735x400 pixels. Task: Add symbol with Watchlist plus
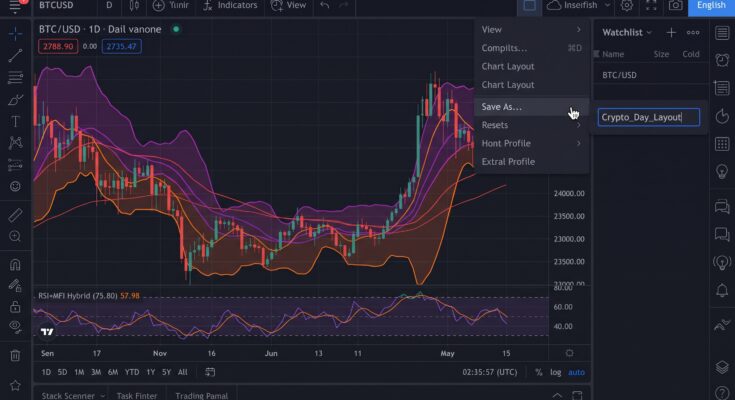point(671,32)
